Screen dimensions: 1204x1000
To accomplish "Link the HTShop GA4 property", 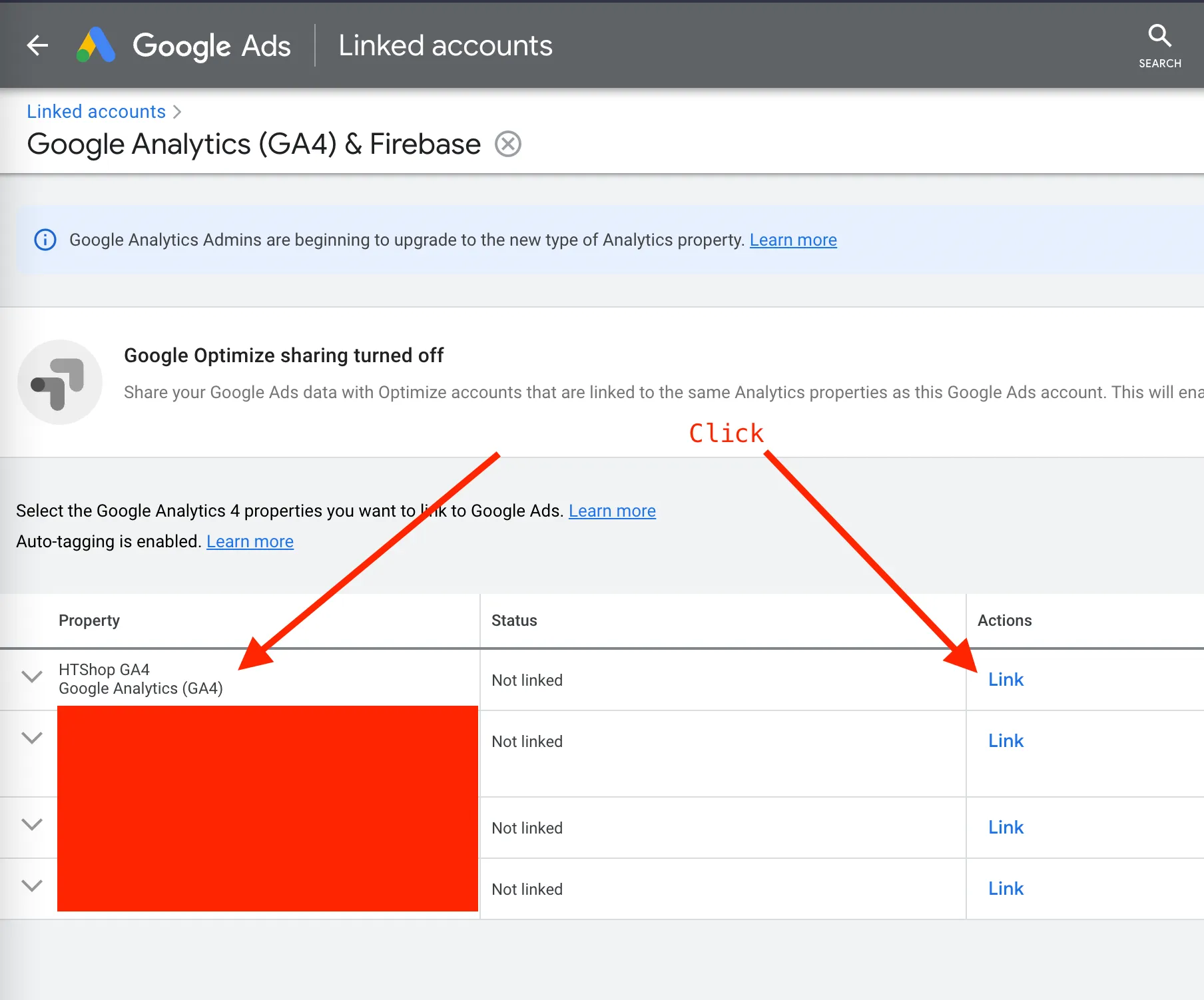I will 1006,679.
